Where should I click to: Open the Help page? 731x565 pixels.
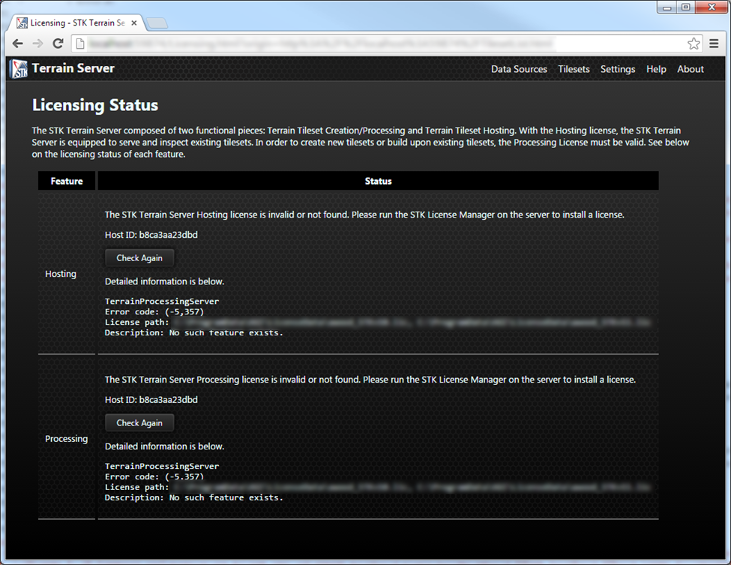pyautogui.click(x=656, y=69)
